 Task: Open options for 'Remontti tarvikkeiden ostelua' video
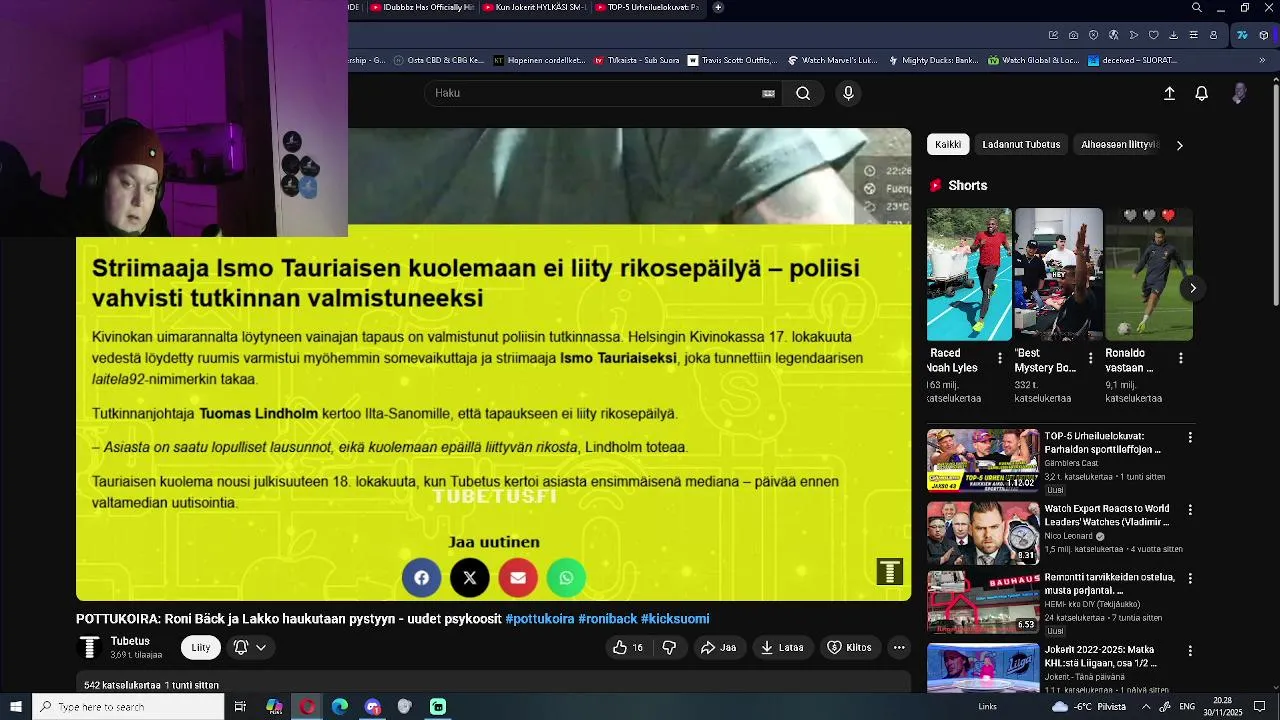[1190, 578]
